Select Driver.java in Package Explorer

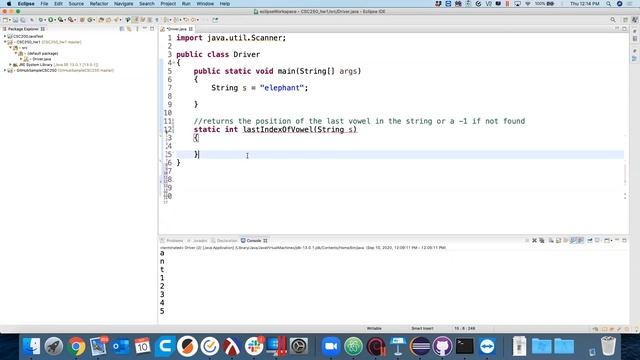click(41, 59)
